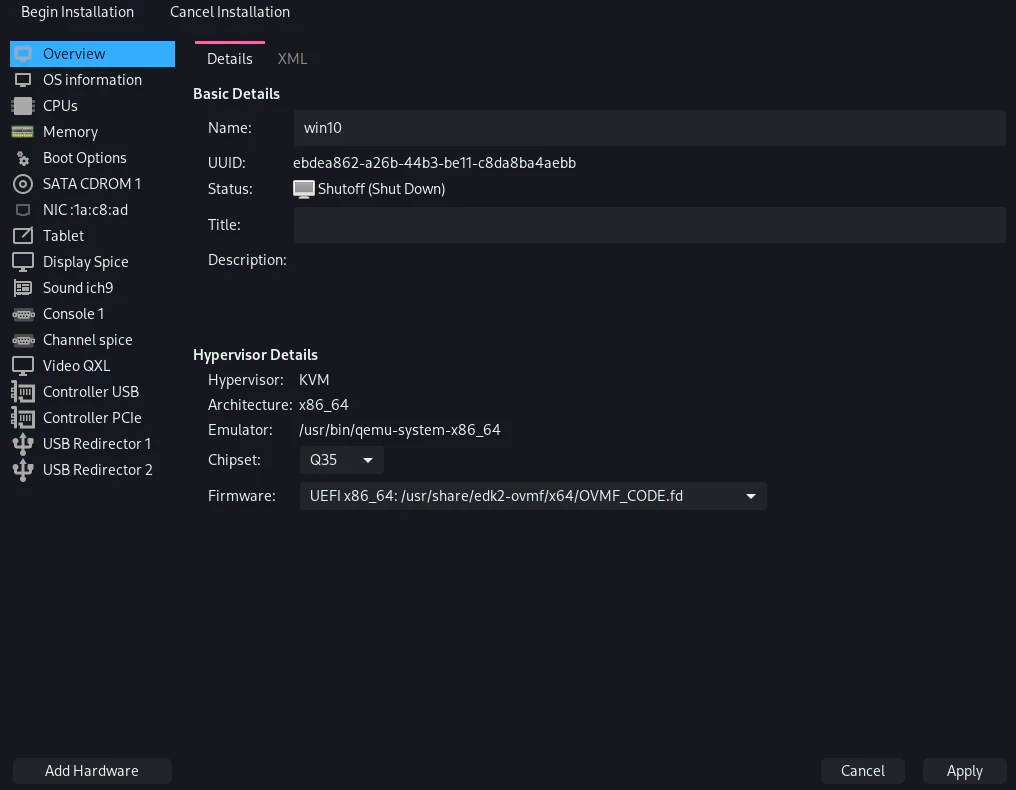Open the Firmware UEFI dropdown
Viewport: 1016px width, 790px height.
532,496
